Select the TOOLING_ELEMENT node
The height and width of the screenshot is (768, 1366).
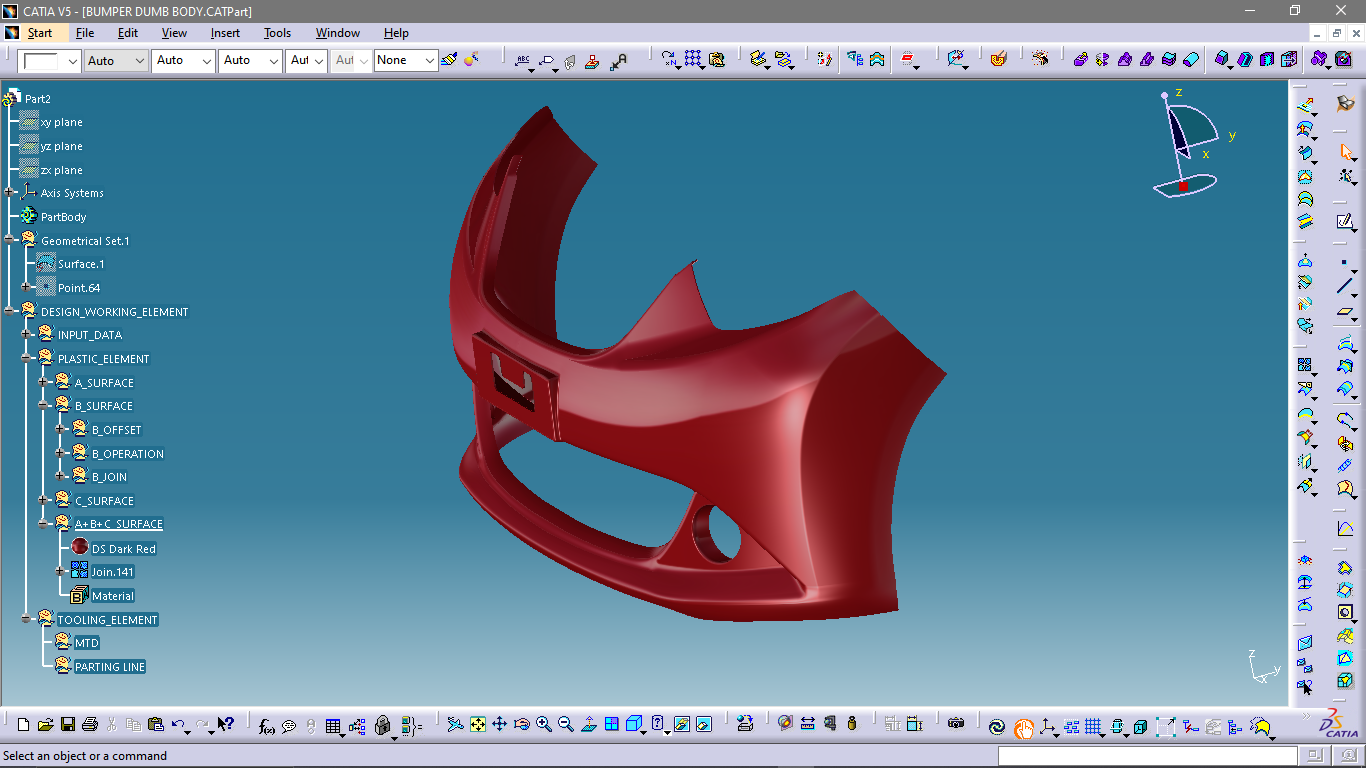[108, 620]
